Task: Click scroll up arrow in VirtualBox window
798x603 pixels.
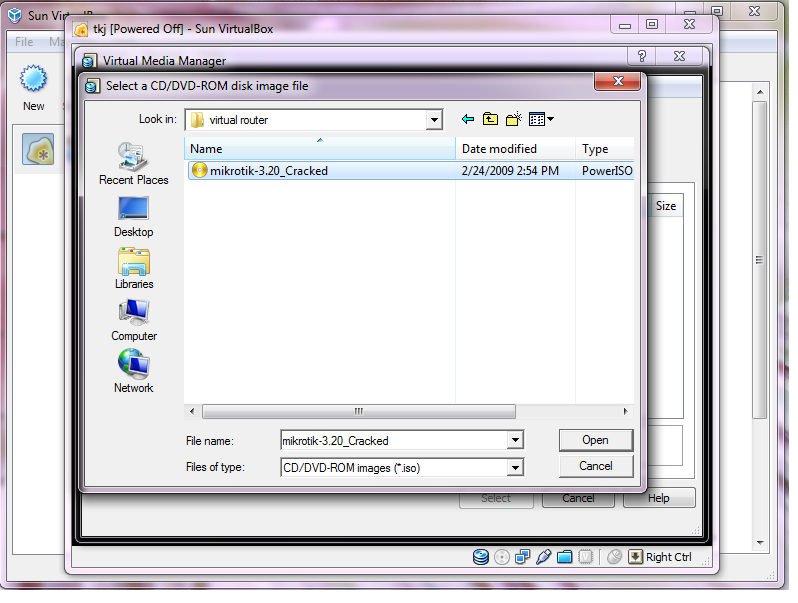Action: pyautogui.click(x=760, y=92)
